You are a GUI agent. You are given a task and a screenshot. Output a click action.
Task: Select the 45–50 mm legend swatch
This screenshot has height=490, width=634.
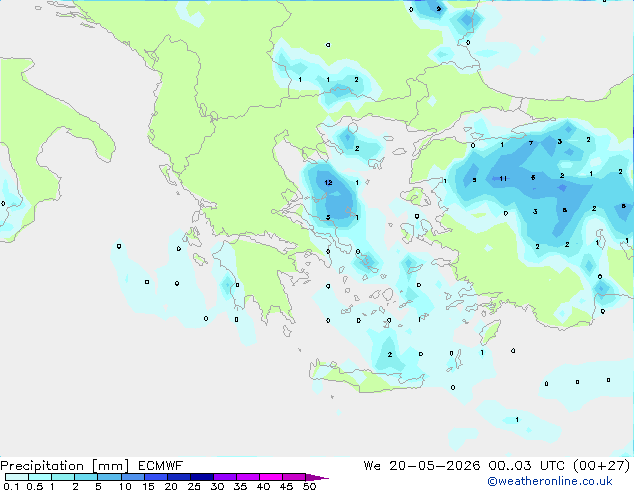[x=294, y=477]
